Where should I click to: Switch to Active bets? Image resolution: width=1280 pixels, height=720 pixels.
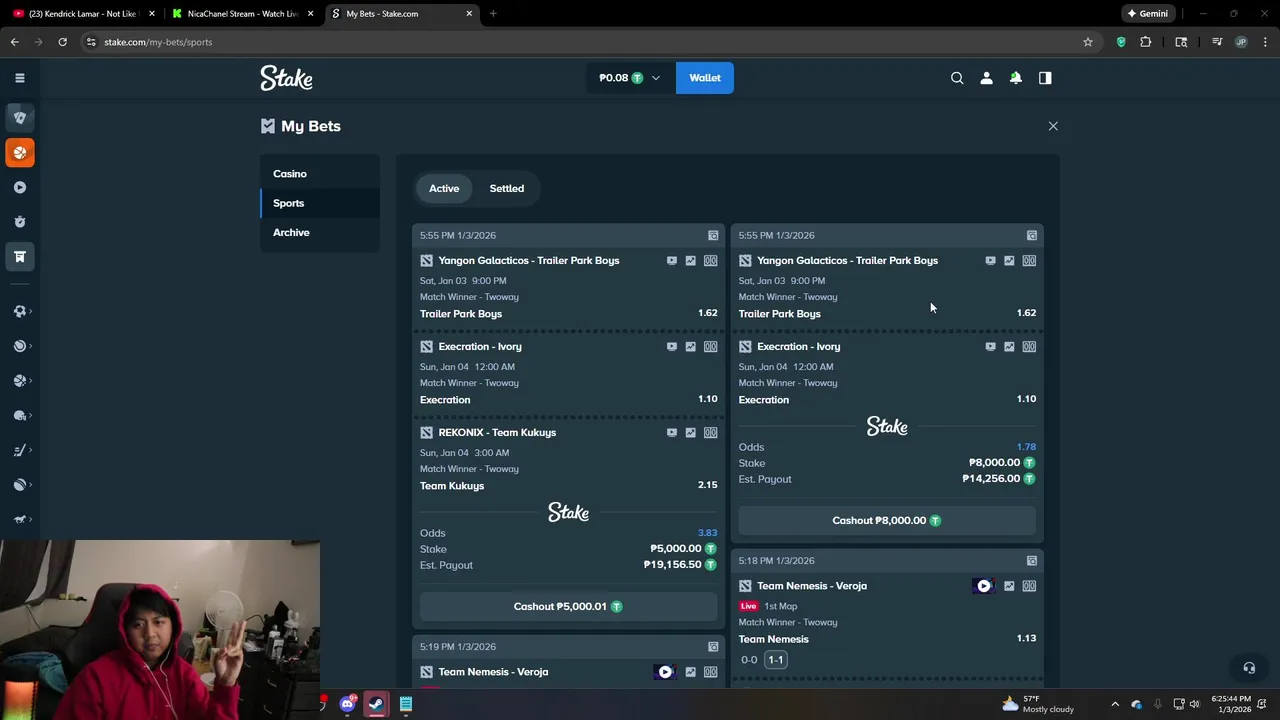[444, 188]
